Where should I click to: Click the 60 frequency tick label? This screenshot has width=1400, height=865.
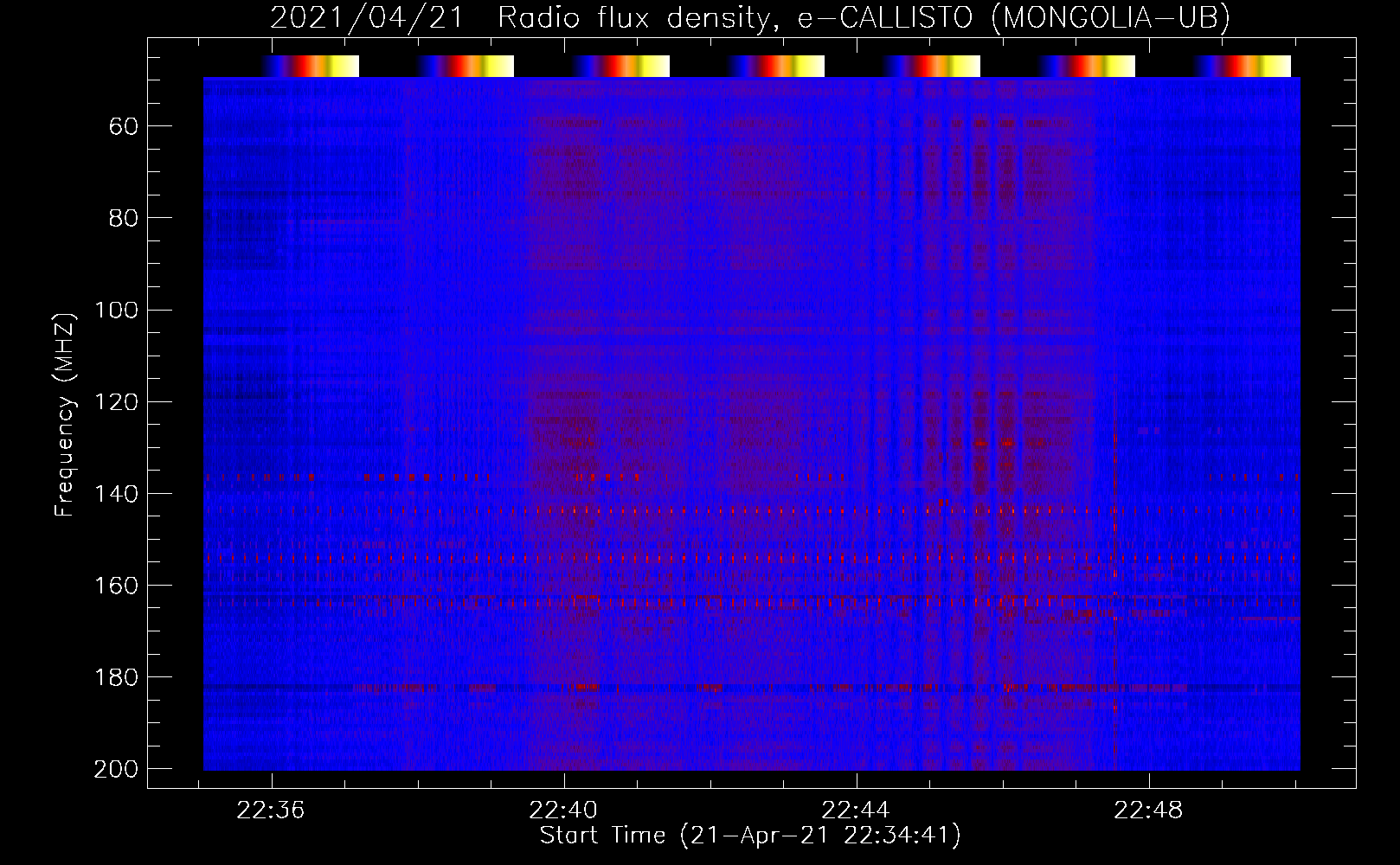coord(124,127)
